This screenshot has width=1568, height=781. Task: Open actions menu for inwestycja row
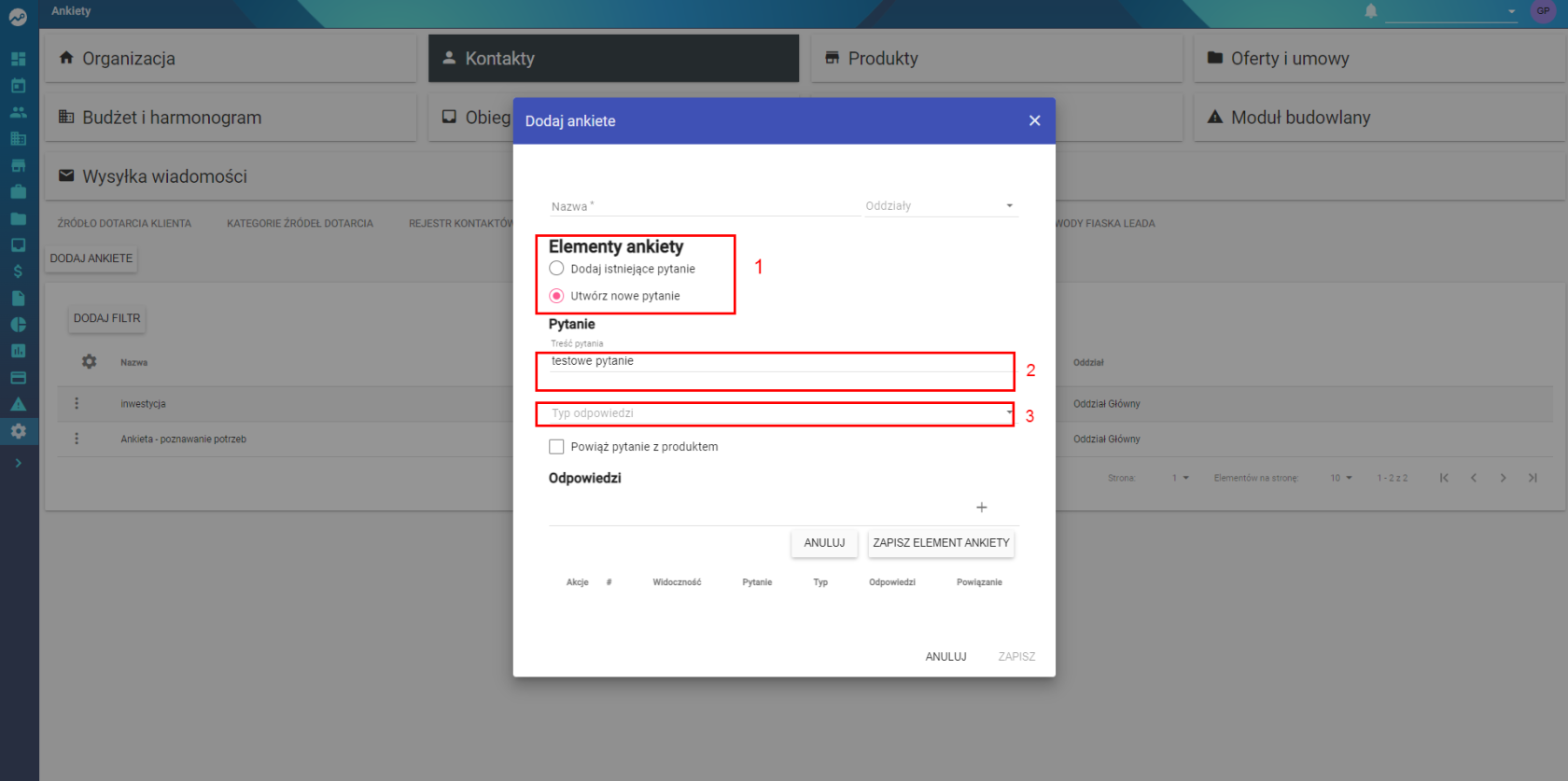pyautogui.click(x=77, y=403)
